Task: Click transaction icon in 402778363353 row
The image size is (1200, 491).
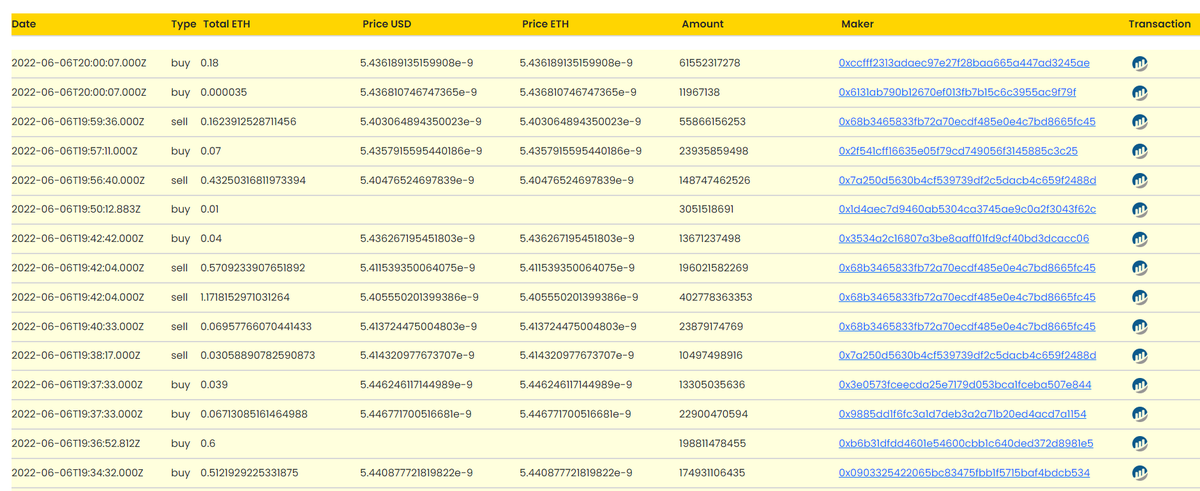Action: coord(1139,298)
